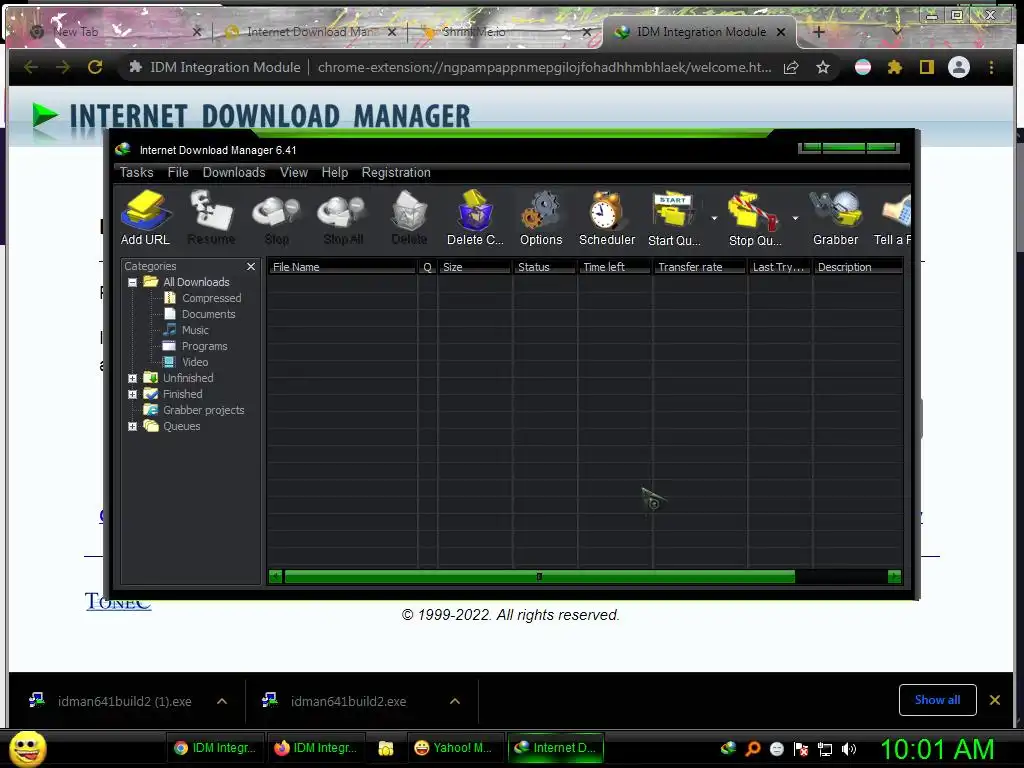Open the Help menu
The height and width of the screenshot is (768, 1024).
tap(334, 172)
